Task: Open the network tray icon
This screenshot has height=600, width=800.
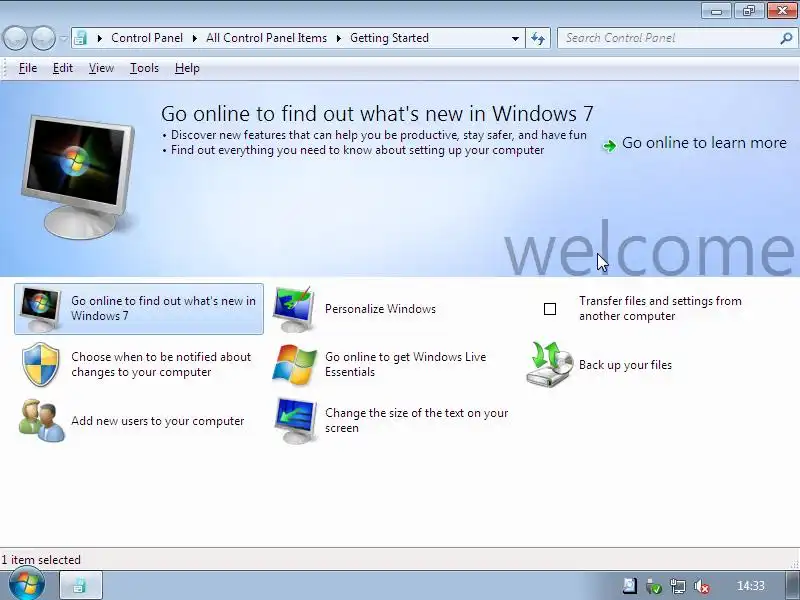Action: coord(678,586)
